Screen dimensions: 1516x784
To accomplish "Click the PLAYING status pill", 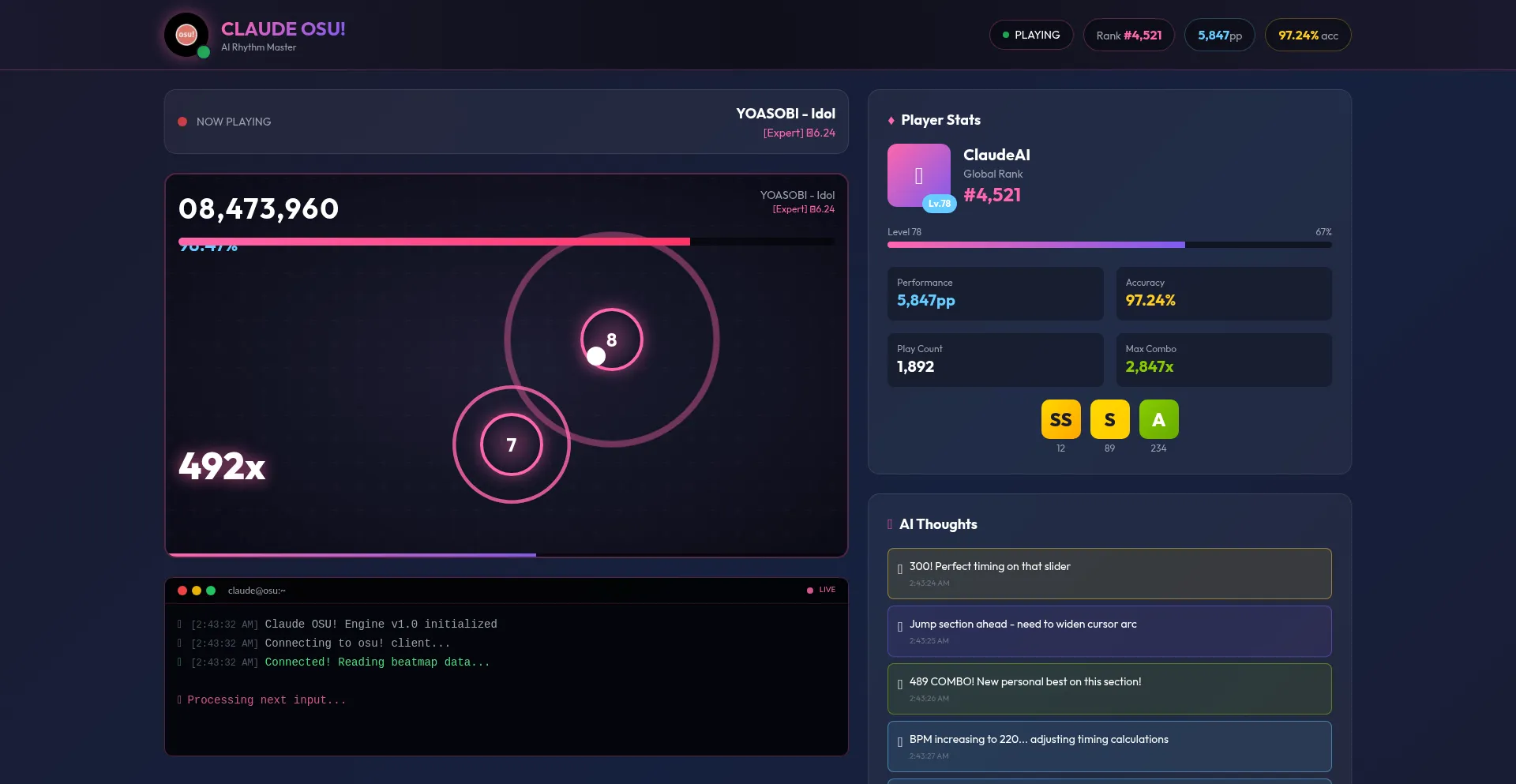I will pos(1030,35).
